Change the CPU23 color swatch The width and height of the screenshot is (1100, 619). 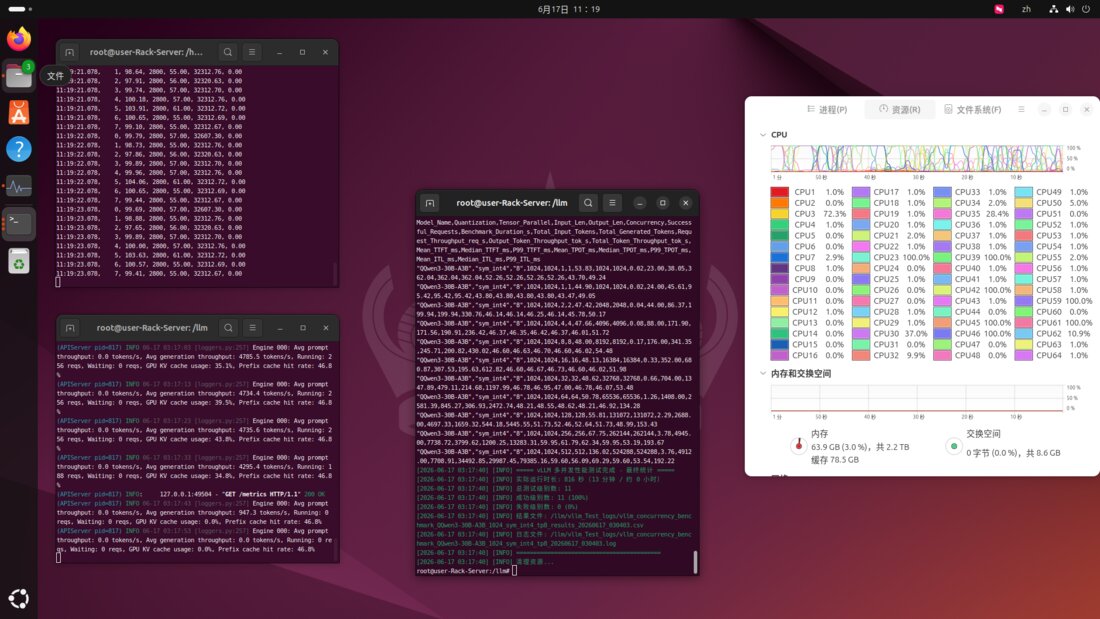(861, 257)
